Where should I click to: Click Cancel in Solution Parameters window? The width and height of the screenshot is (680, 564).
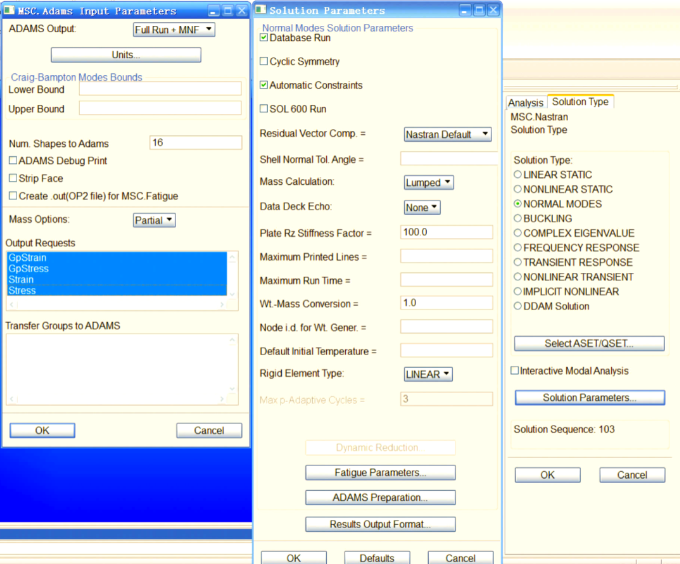coord(461,557)
